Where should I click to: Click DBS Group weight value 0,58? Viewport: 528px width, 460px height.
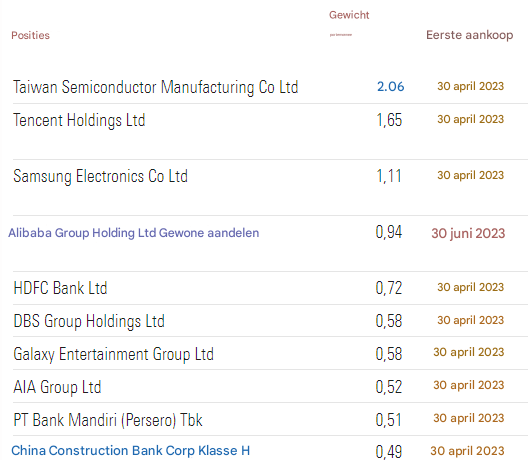(389, 321)
